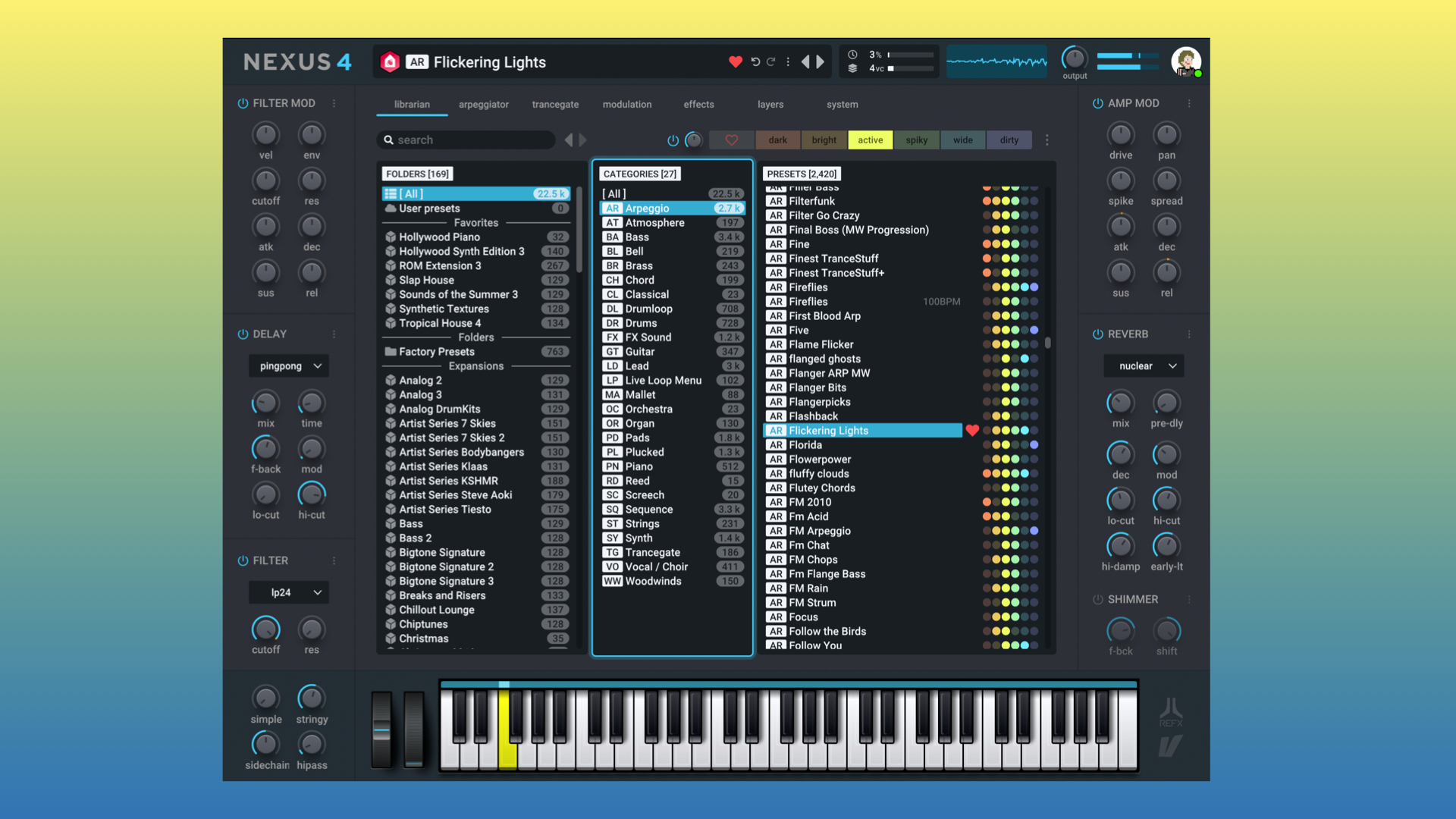Open the AMP MOD options menu
The image size is (1456, 819).
pyautogui.click(x=1189, y=103)
